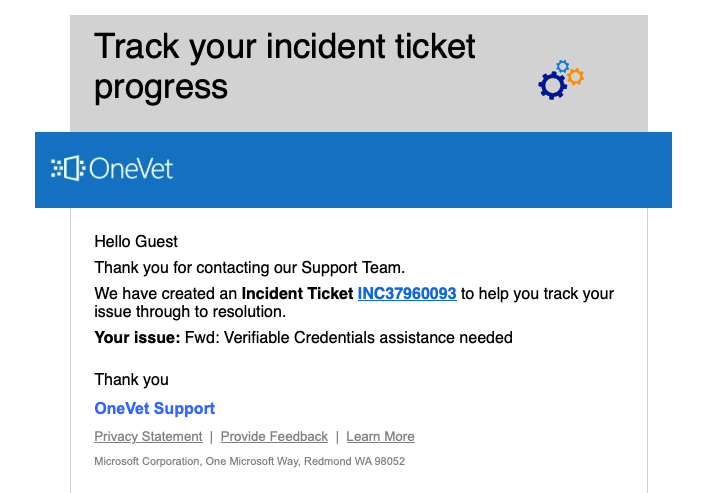The height and width of the screenshot is (493, 704).
Task: Click 'Thank you for contacting our Support Team'
Action: coord(249,268)
